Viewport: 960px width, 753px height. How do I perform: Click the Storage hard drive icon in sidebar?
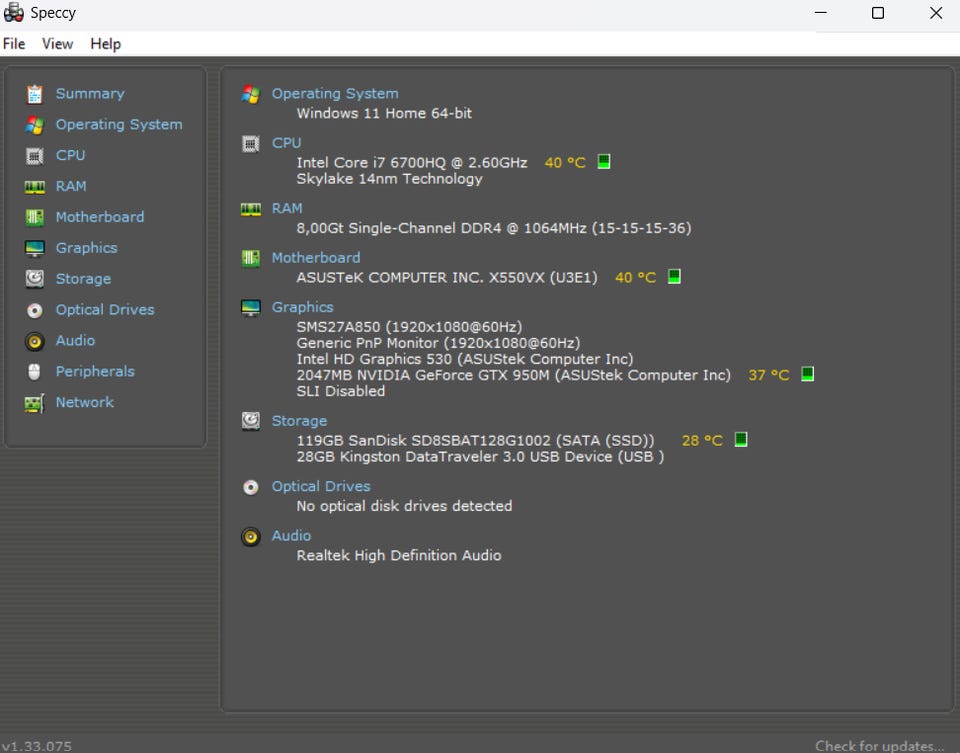click(34, 279)
